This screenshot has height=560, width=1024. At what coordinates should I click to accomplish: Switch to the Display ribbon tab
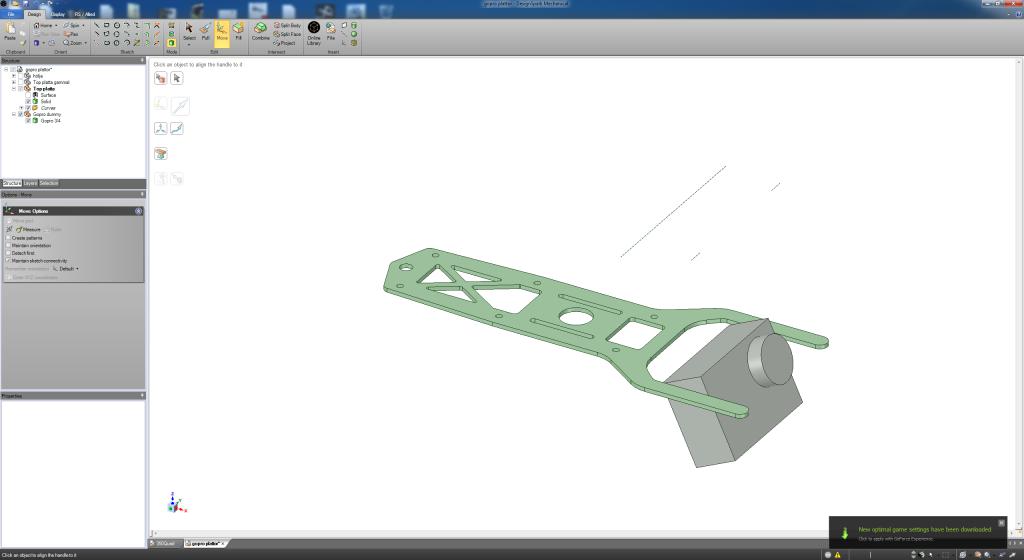pyautogui.click(x=57, y=14)
